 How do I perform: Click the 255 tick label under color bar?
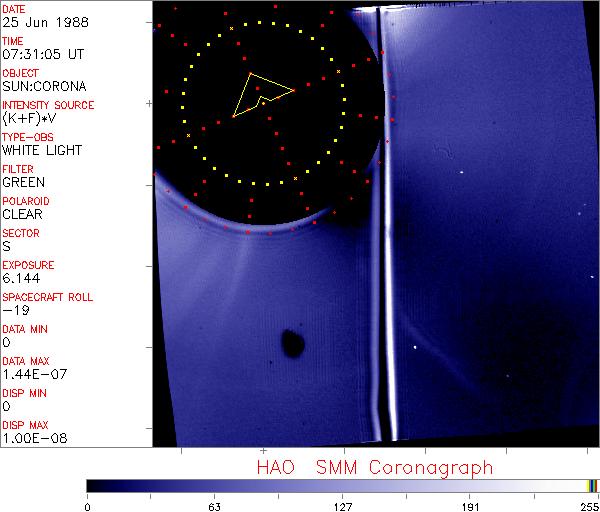(588, 505)
